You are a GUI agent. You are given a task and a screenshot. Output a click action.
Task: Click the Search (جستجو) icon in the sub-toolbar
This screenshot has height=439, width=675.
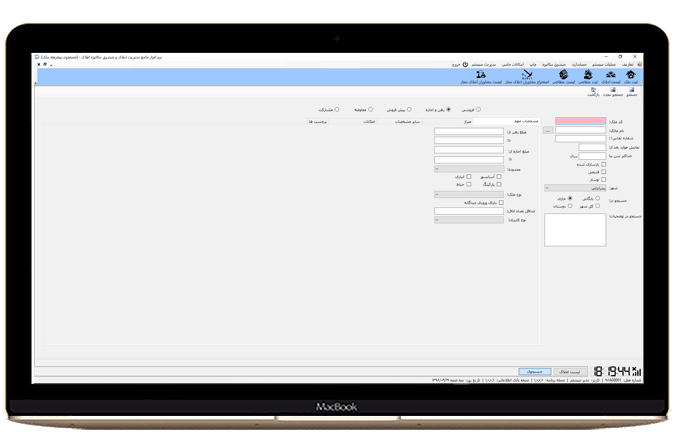(632, 90)
